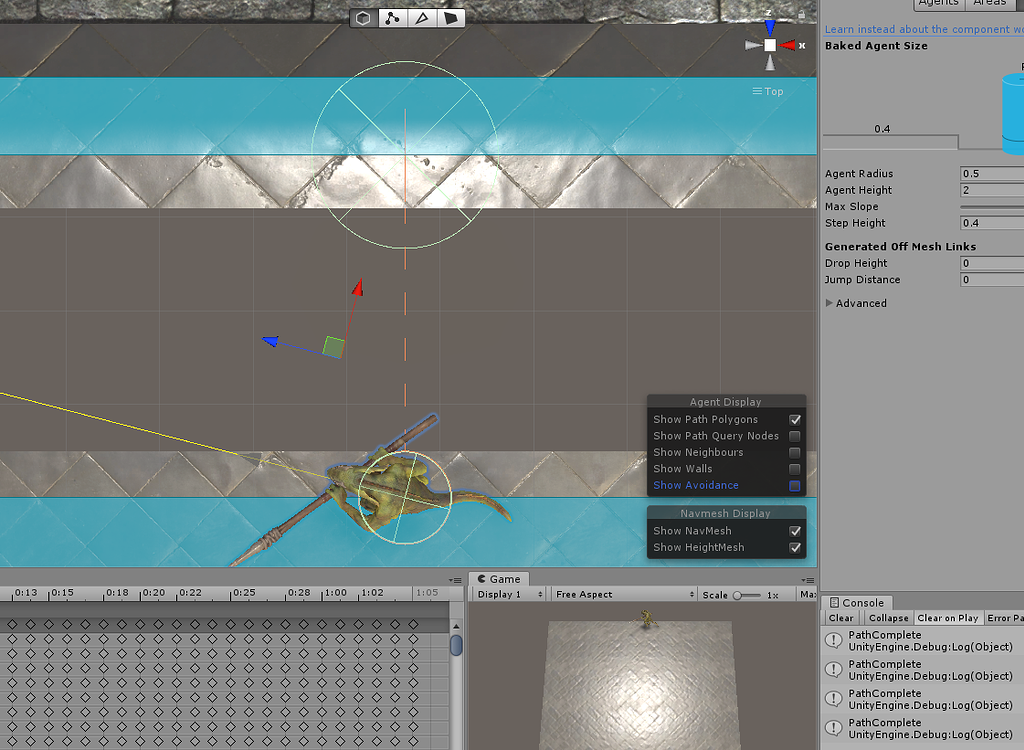This screenshot has width=1024, height=750.
Task: Select the polygon volume tool
Action: [450, 17]
